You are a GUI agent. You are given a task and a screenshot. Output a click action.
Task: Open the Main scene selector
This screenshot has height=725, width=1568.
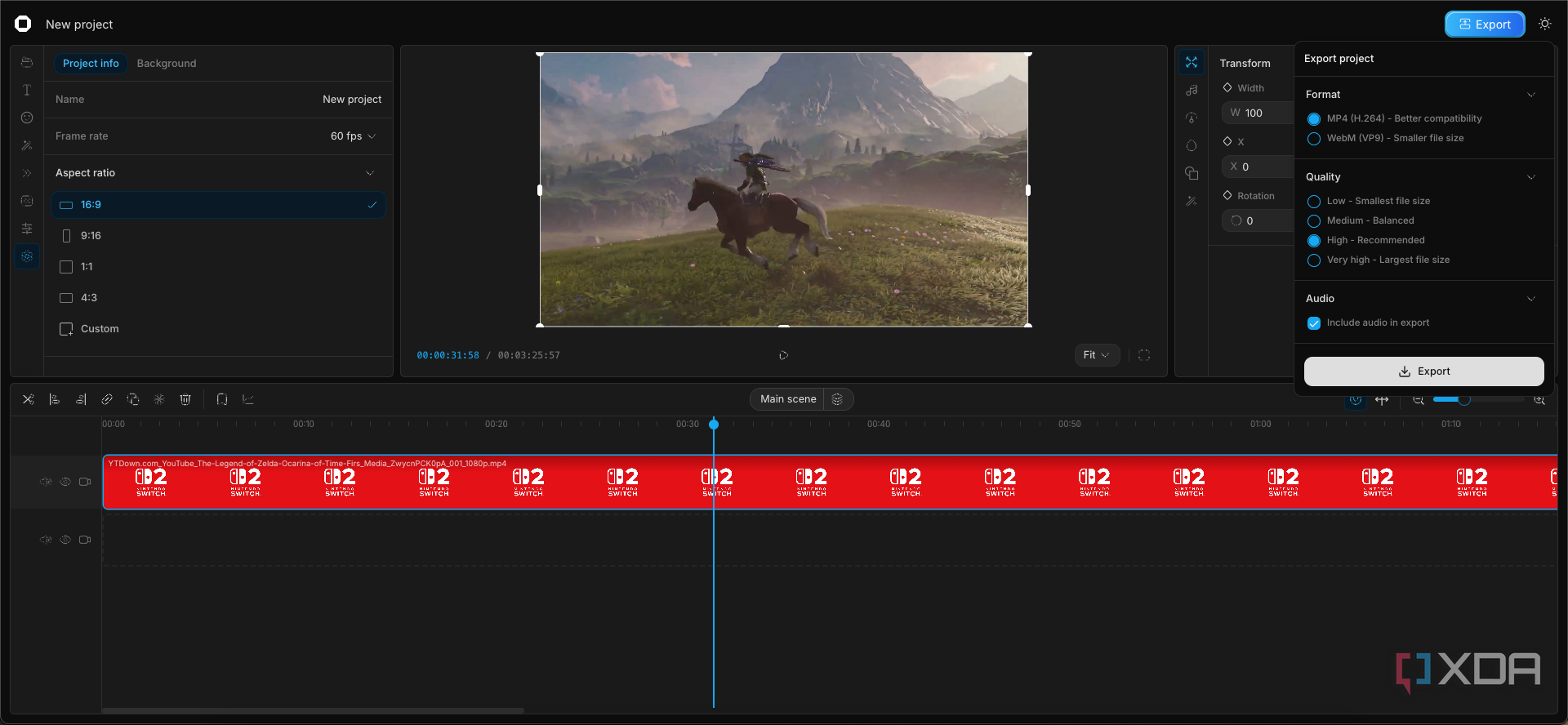[x=787, y=399]
